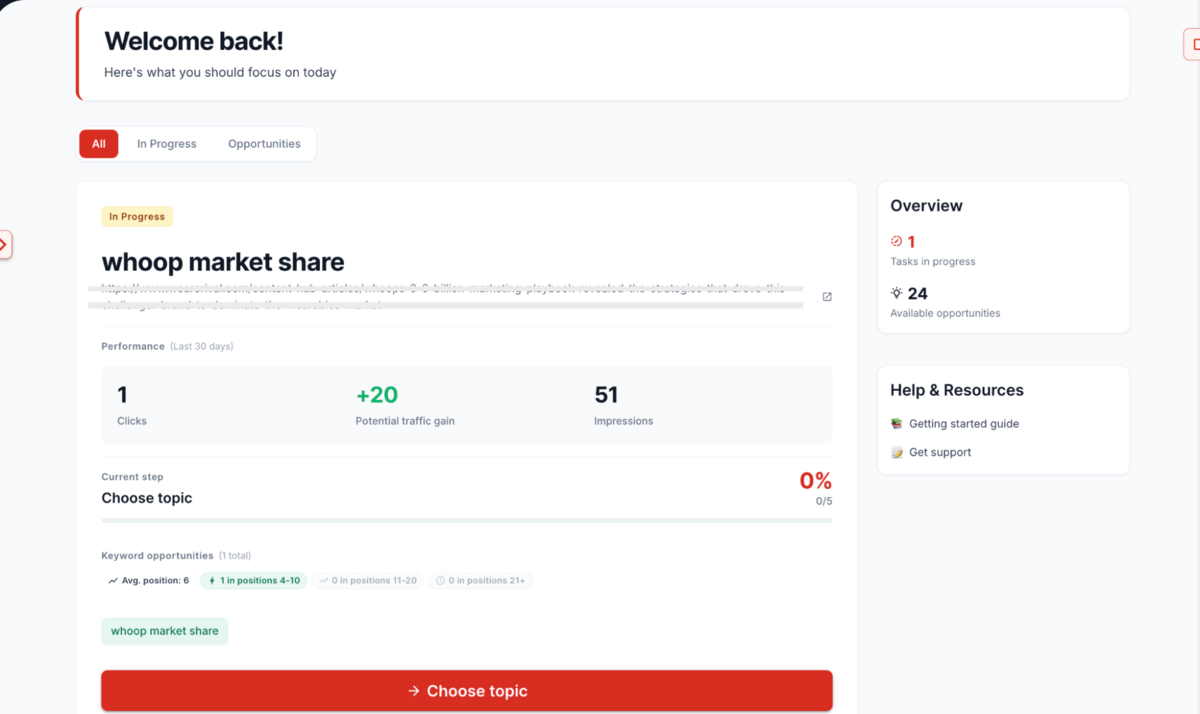
Task: Open the red panel tab at right edge
Action: (x=1192, y=44)
